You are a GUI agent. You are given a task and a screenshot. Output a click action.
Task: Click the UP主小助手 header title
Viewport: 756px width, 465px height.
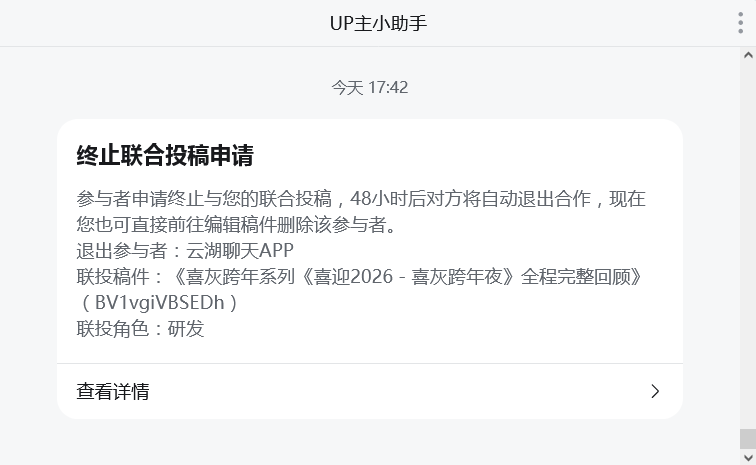(x=378, y=23)
